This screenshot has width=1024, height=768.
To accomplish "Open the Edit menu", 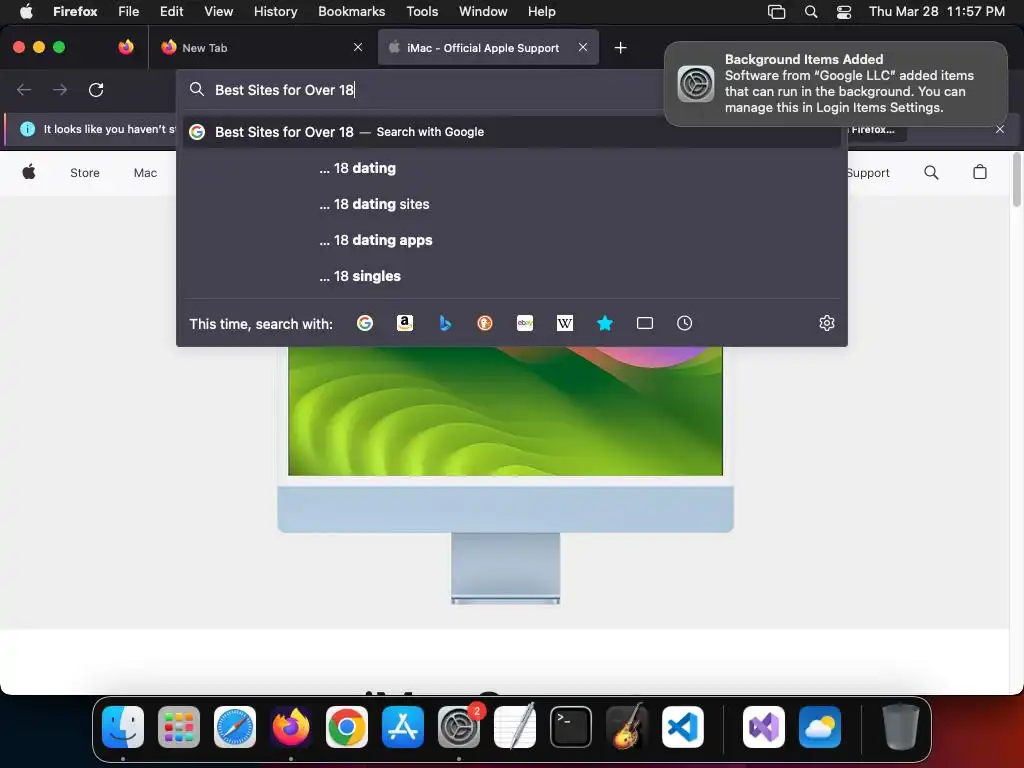I will pyautogui.click(x=171, y=12).
